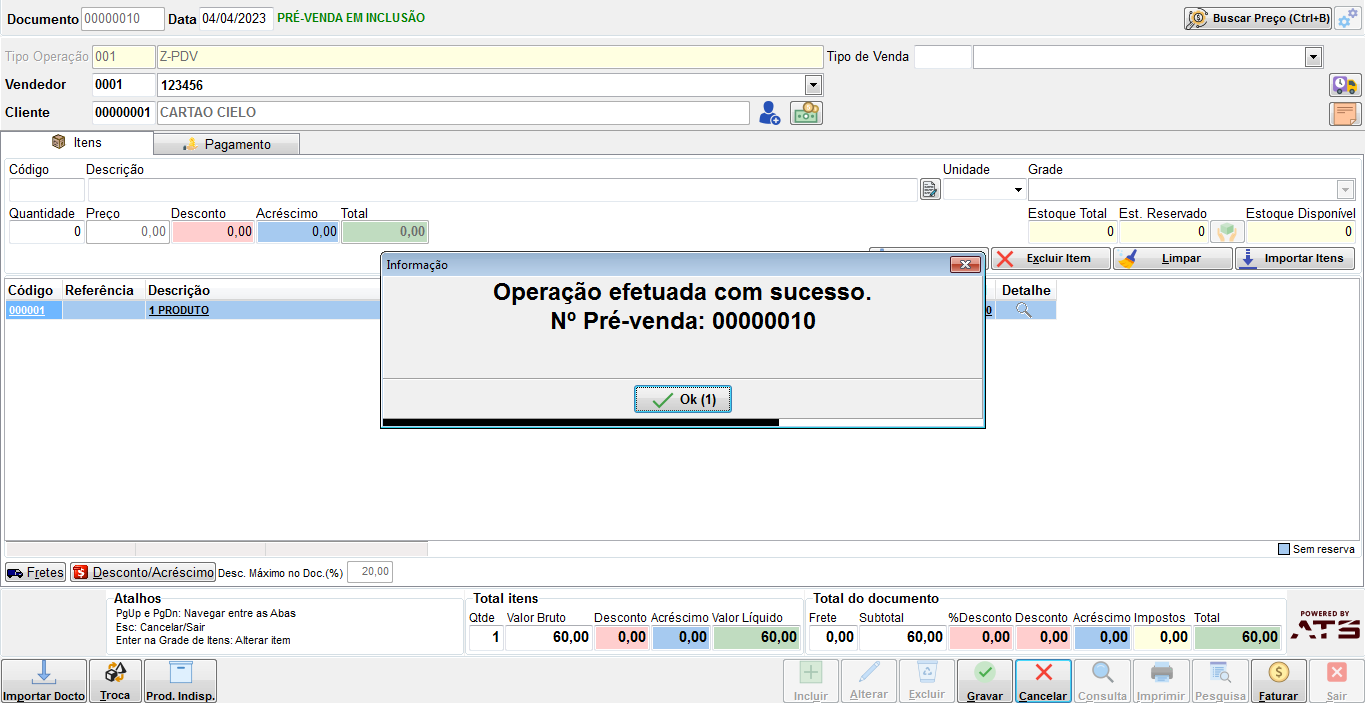Click the %Desconto document field
Viewport: 1365px width, 703px height.
click(x=979, y=637)
